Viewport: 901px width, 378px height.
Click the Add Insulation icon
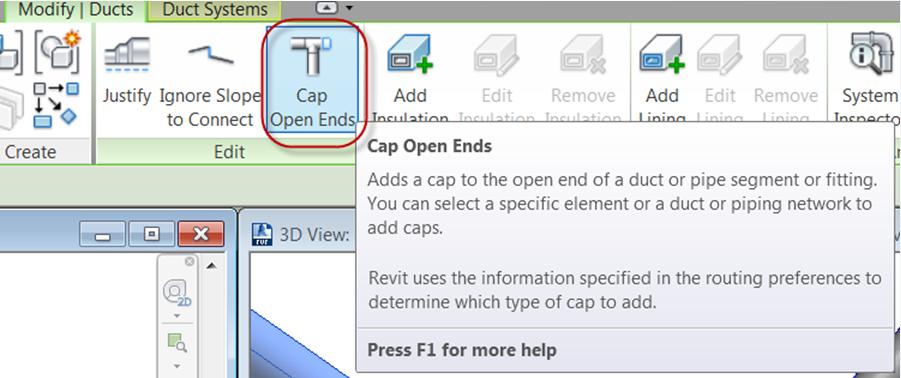click(x=410, y=55)
